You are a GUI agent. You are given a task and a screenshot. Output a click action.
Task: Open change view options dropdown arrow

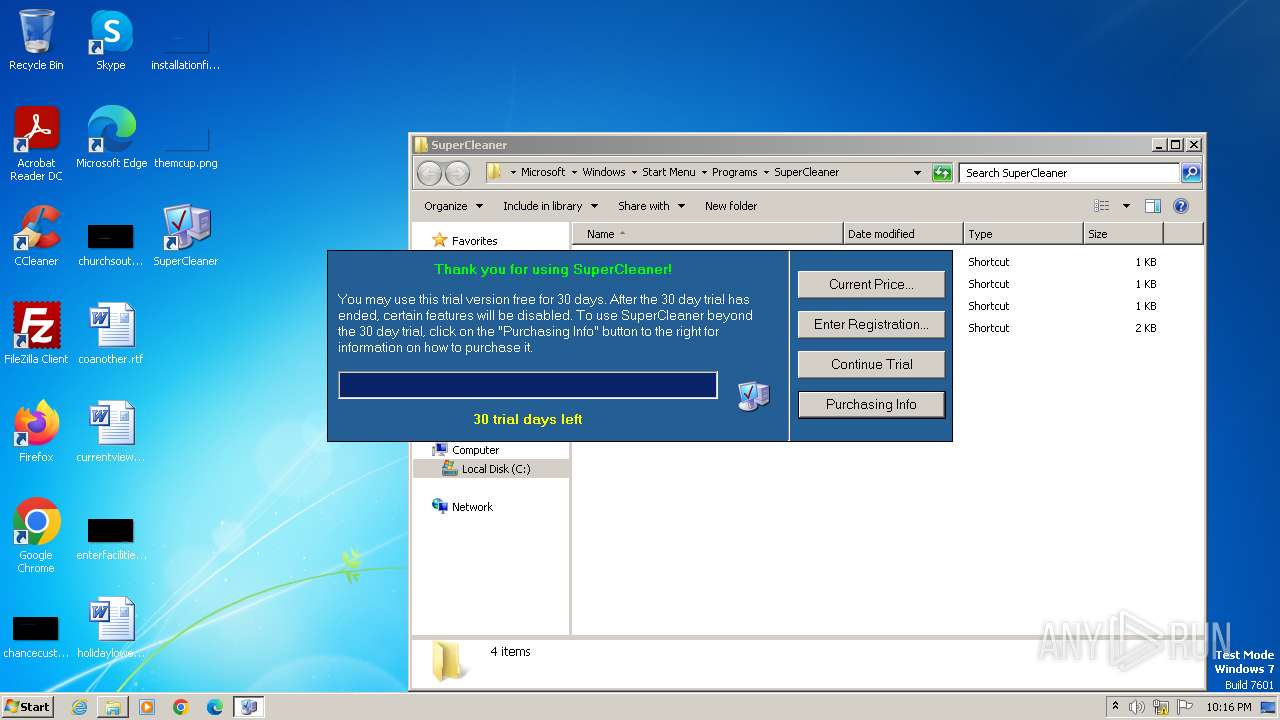click(x=1126, y=206)
